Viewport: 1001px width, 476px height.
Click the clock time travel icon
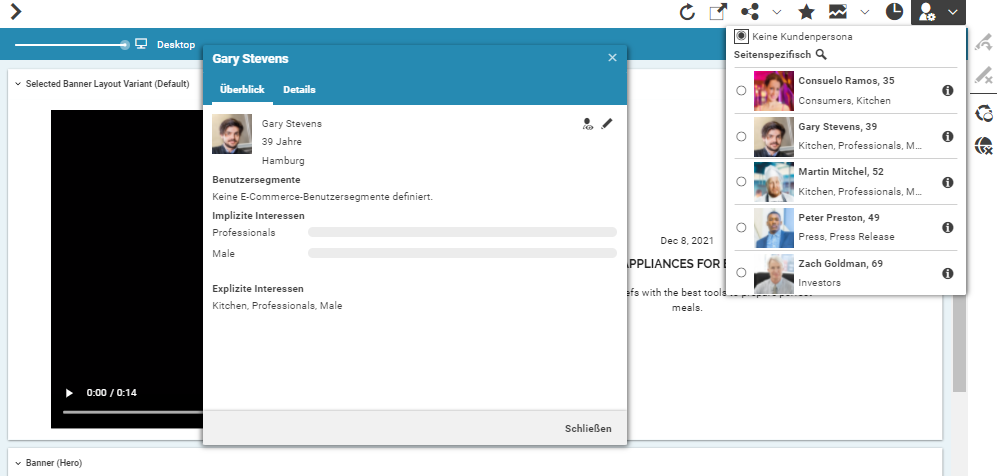pyautogui.click(x=894, y=12)
